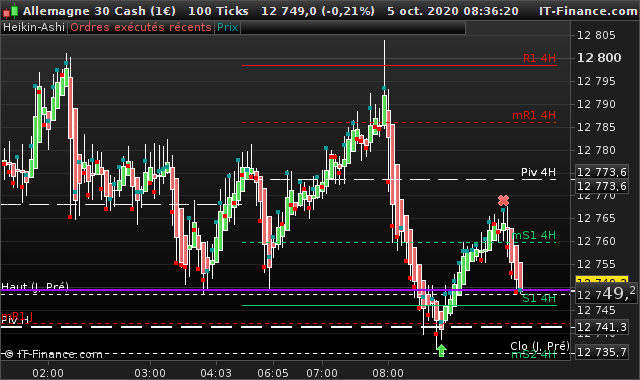The height and width of the screenshot is (380, 640).
Task: Click the 12 800 price axis value
Action: [599, 58]
